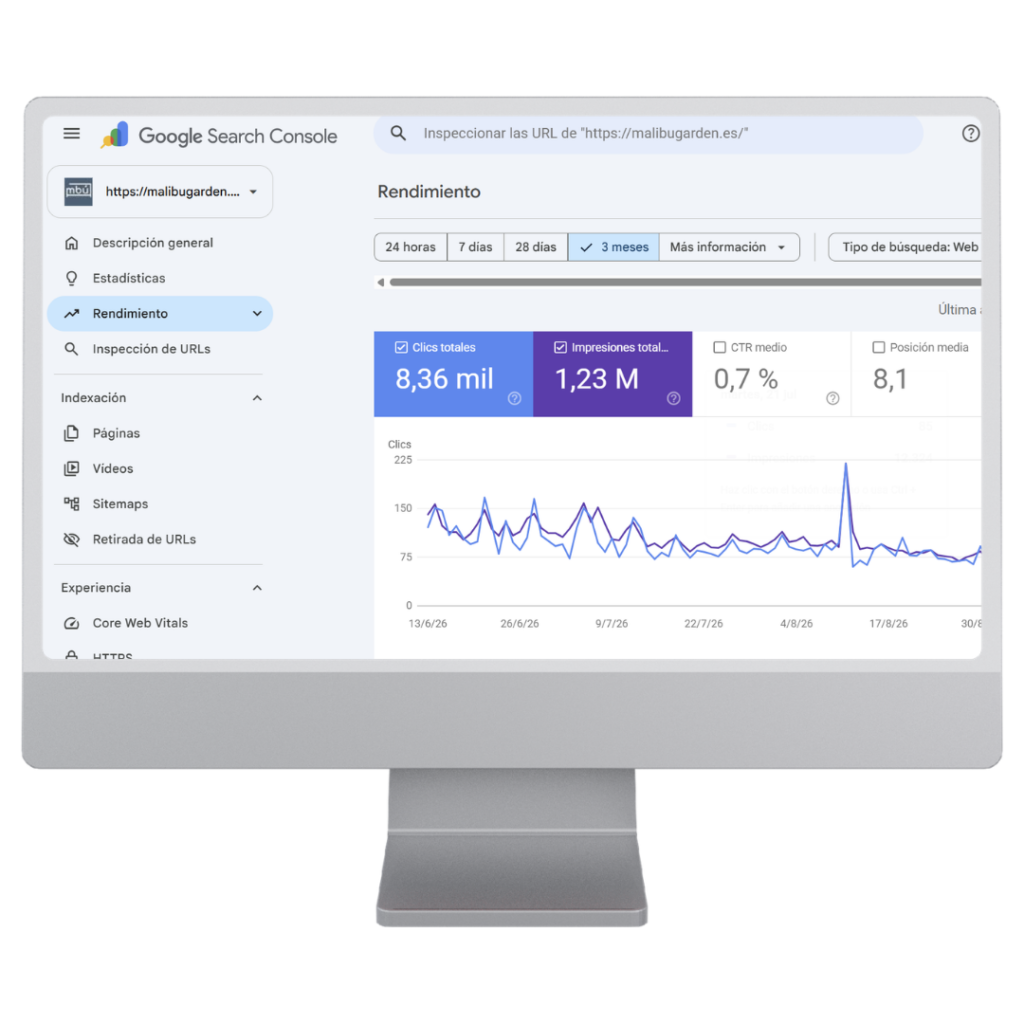1024x1024 pixels.
Task: Click the 8,36 mil clicks value
Action: (444, 379)
